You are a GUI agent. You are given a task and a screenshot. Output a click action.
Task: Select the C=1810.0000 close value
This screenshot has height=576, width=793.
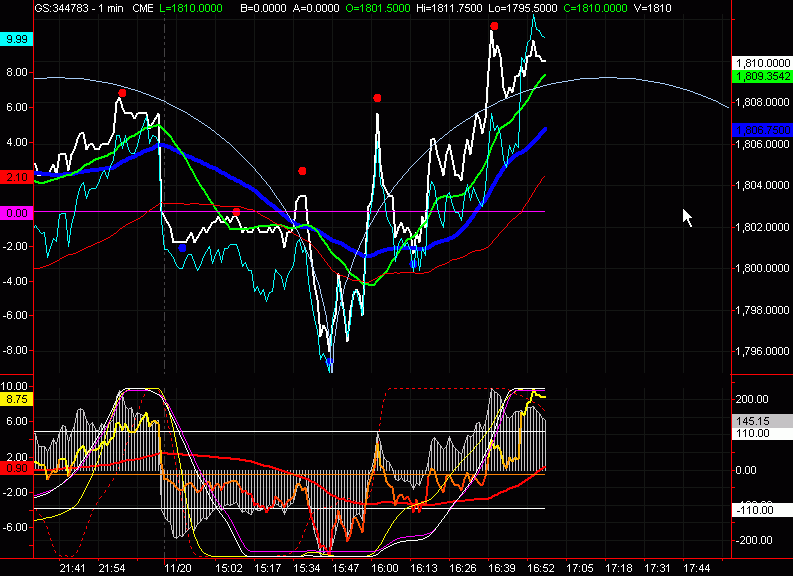tap(595, 8)
